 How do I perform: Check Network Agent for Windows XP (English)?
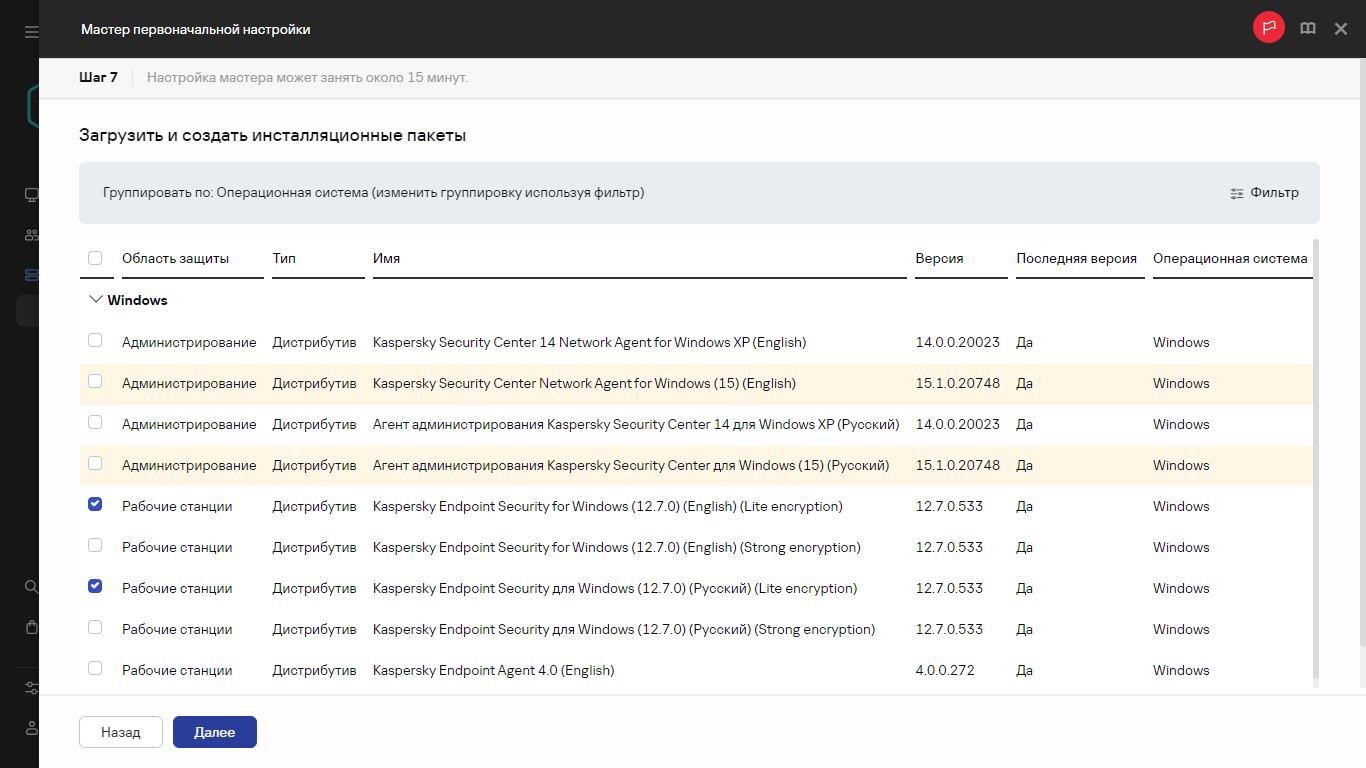pyautogui.click(x=95, y=341)
